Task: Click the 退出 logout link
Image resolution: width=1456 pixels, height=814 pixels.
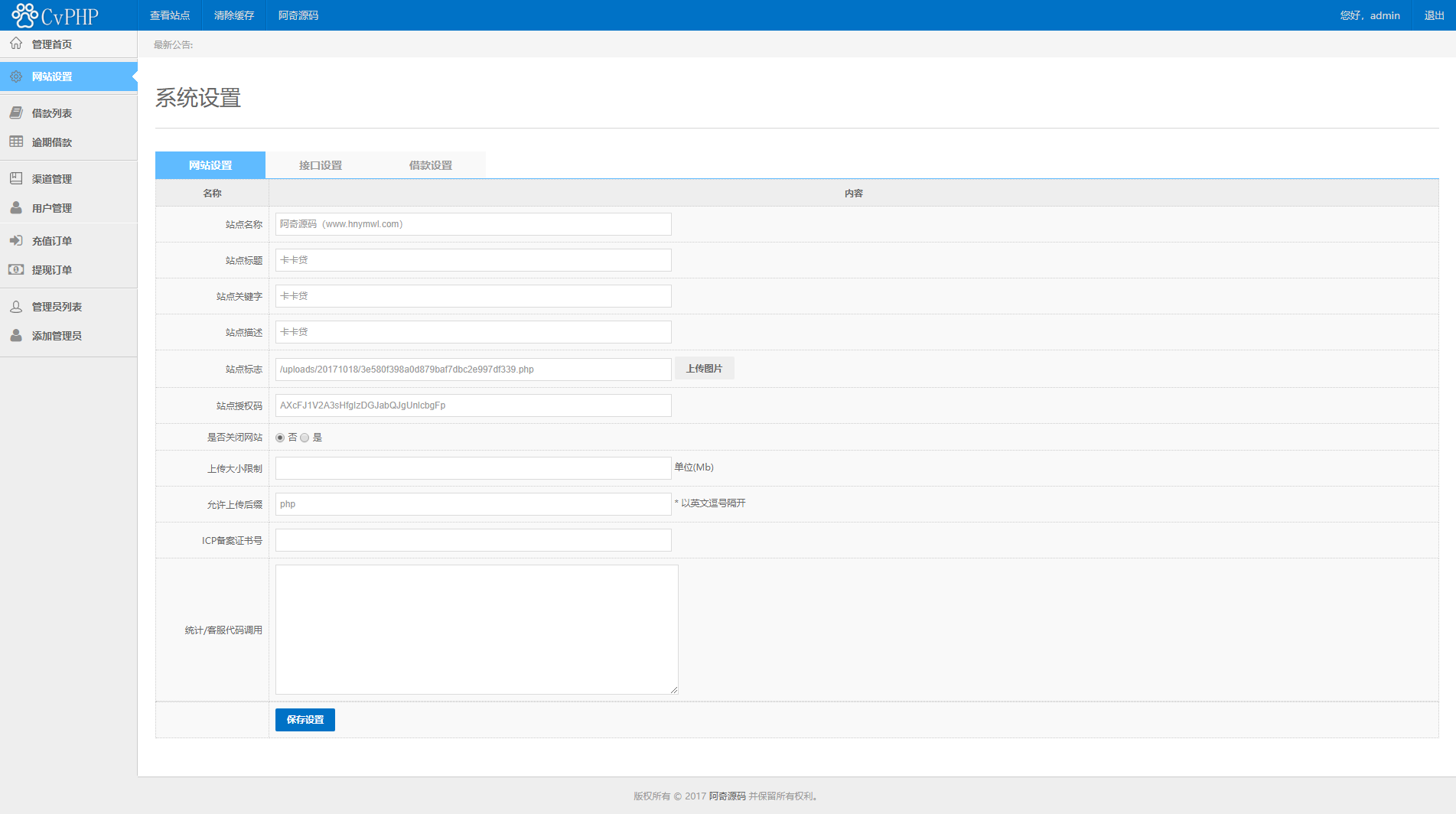Action: tap(1434, 15)
